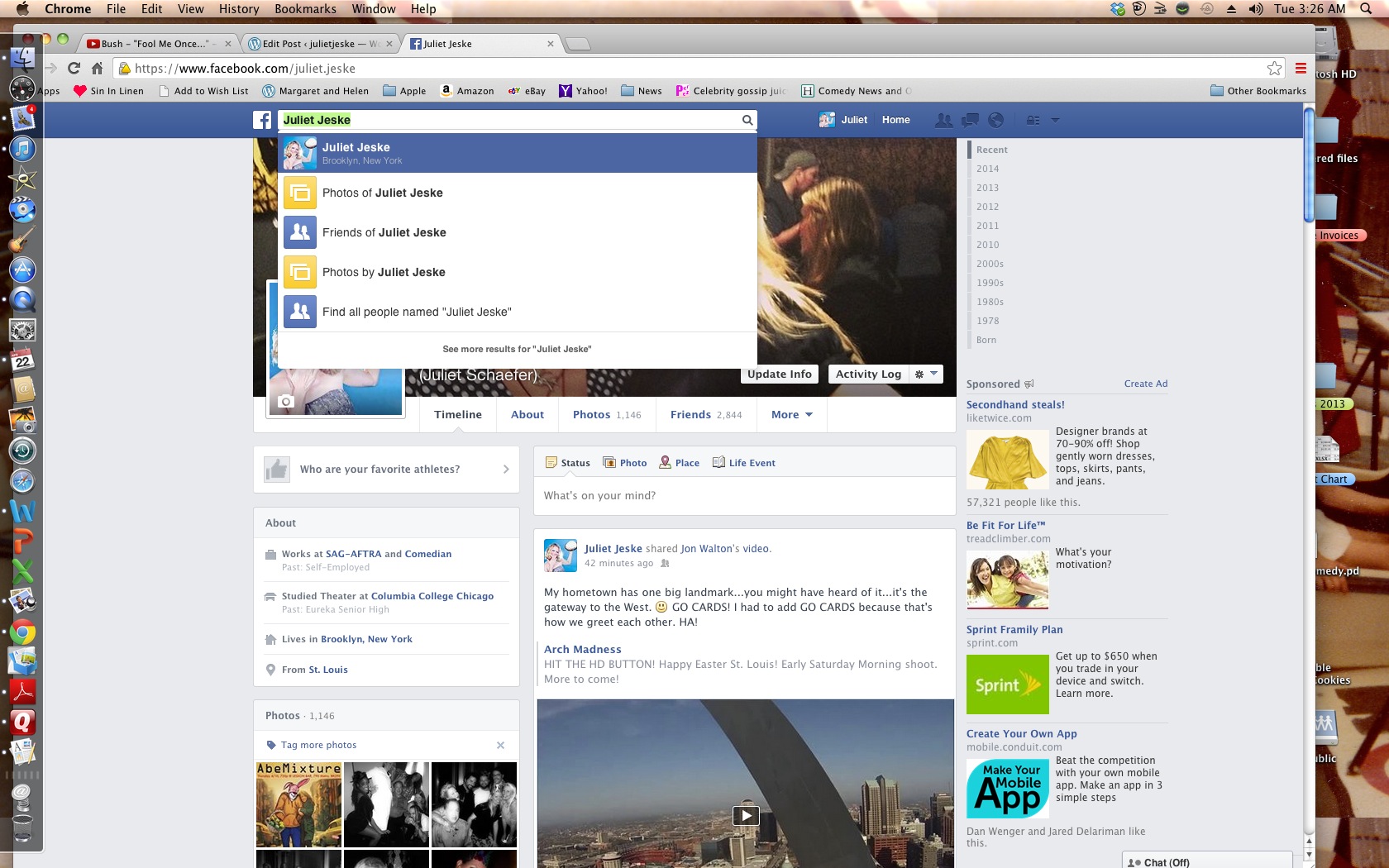Select Photos by Juliet Jeske suggestion

pyautogui.click(x=518, y=272)
